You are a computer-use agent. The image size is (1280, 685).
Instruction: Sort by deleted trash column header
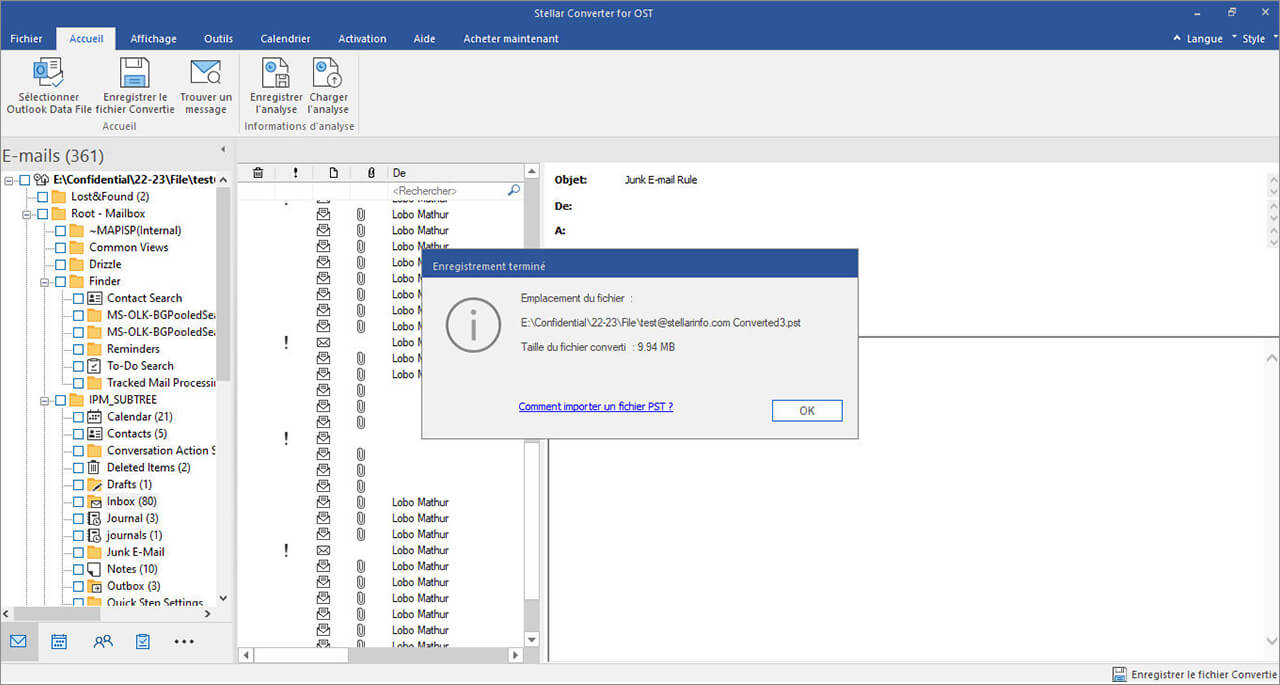(258, 173)
